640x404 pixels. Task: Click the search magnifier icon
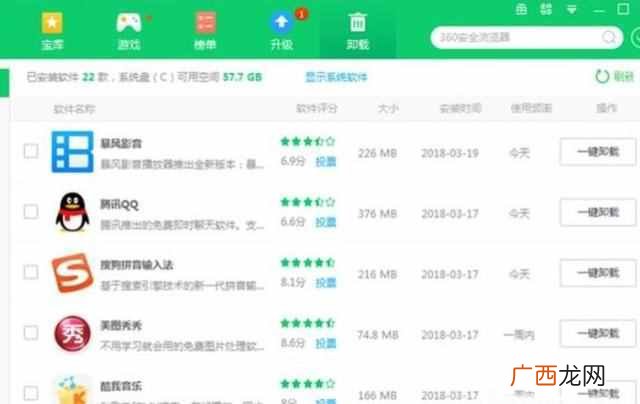pyautogui.click(x=609, y=38)
